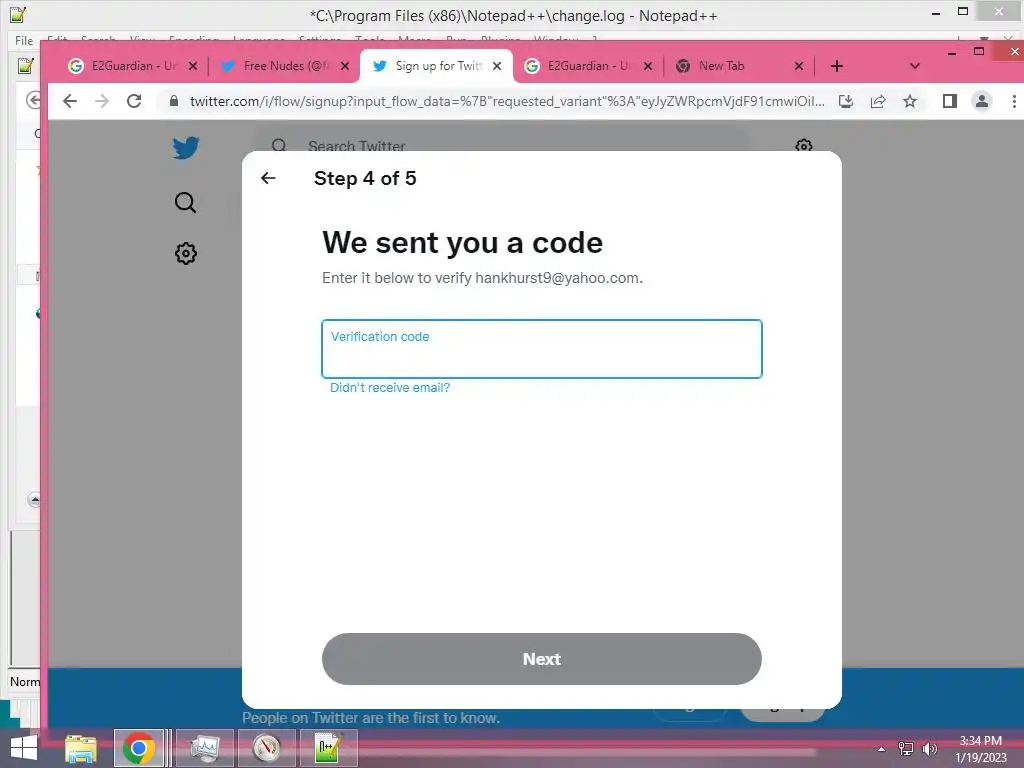Open File Explorer from taskbar

coord(81,748)
